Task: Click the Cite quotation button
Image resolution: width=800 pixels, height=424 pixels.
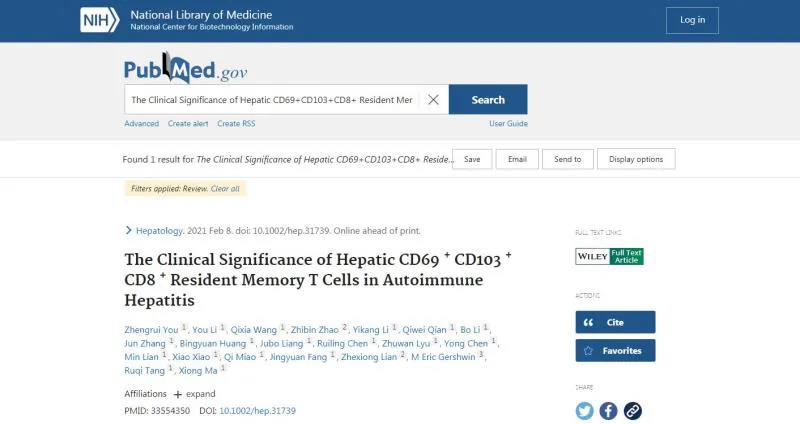Action: 615,322
